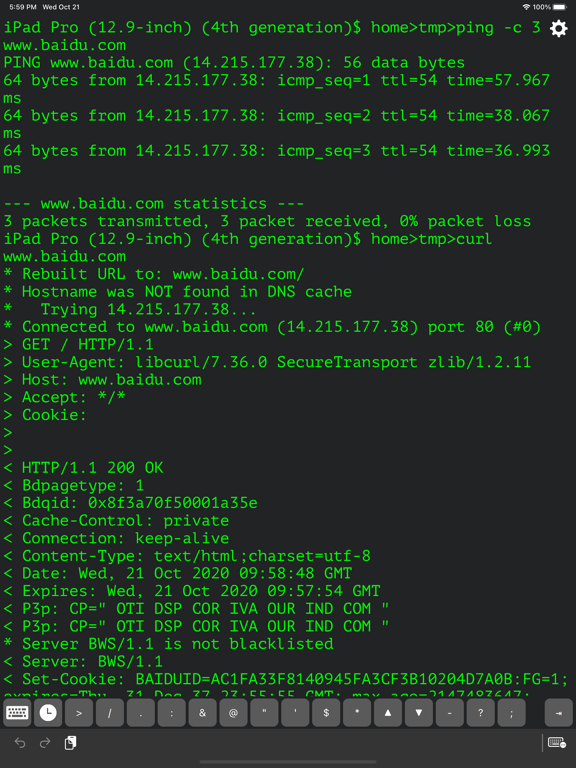
Task: Tap the down arrow key
Action: click(x=419, y=713)
